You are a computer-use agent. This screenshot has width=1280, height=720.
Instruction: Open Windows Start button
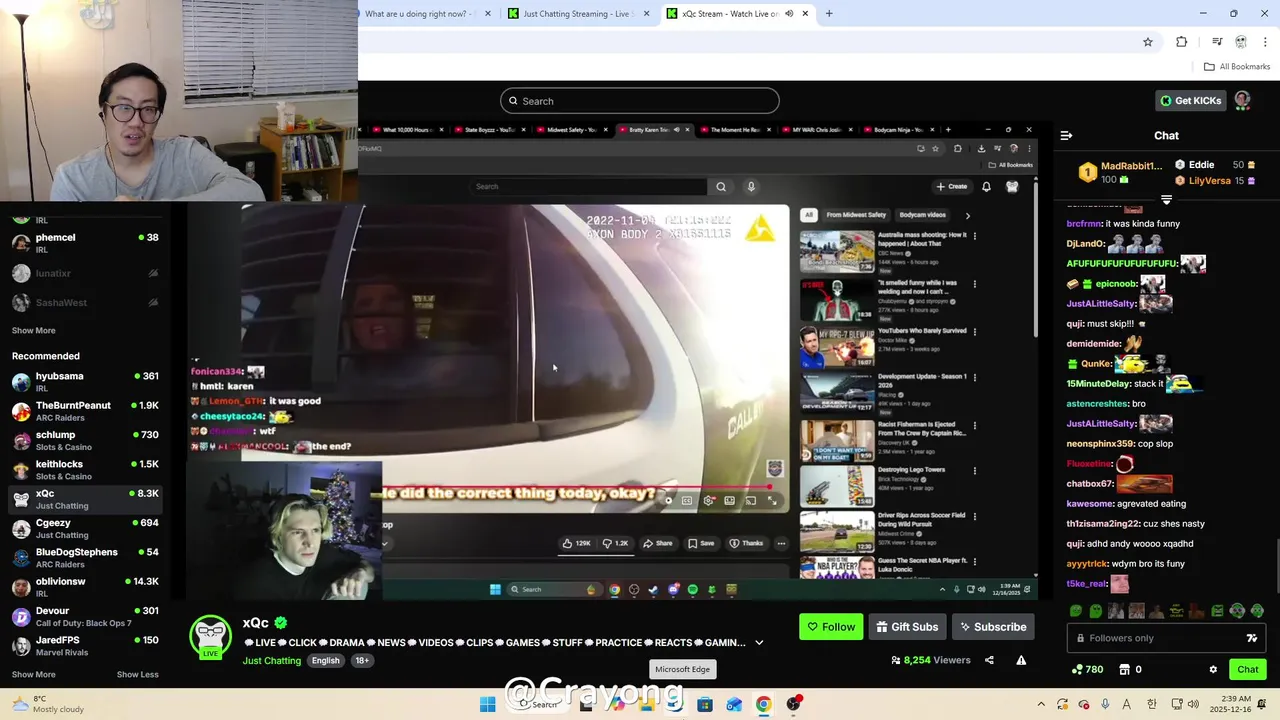(x=487, y=704)
